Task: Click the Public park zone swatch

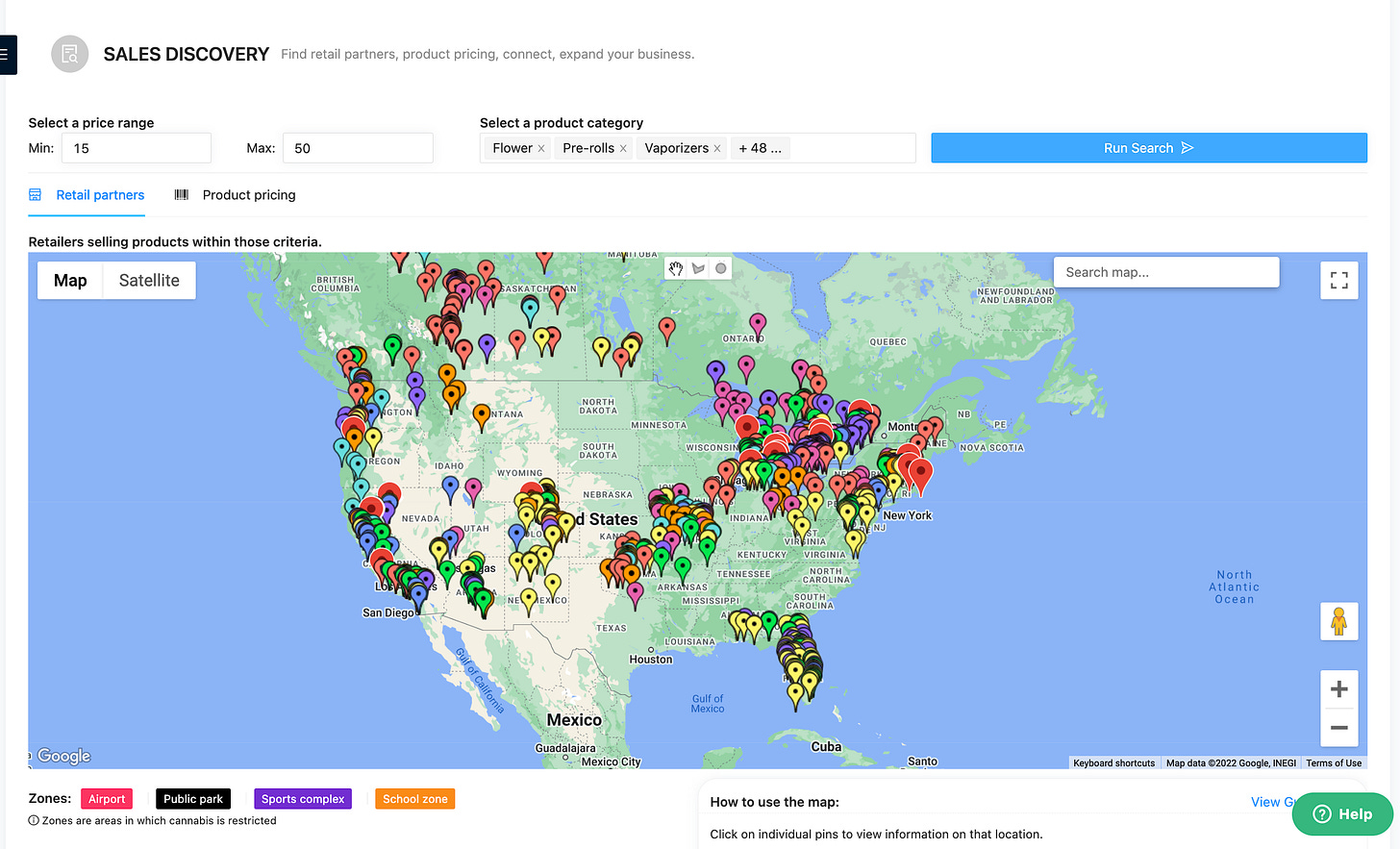Action: (193, 799)
